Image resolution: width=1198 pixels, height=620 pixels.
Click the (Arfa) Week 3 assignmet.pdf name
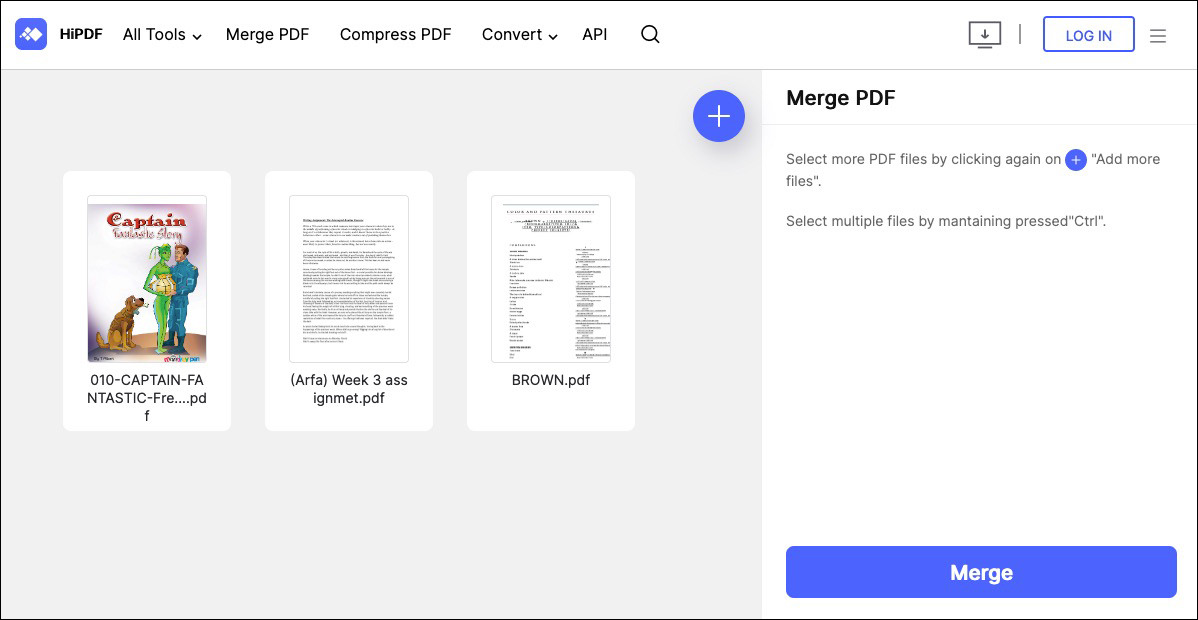(348, 389)
